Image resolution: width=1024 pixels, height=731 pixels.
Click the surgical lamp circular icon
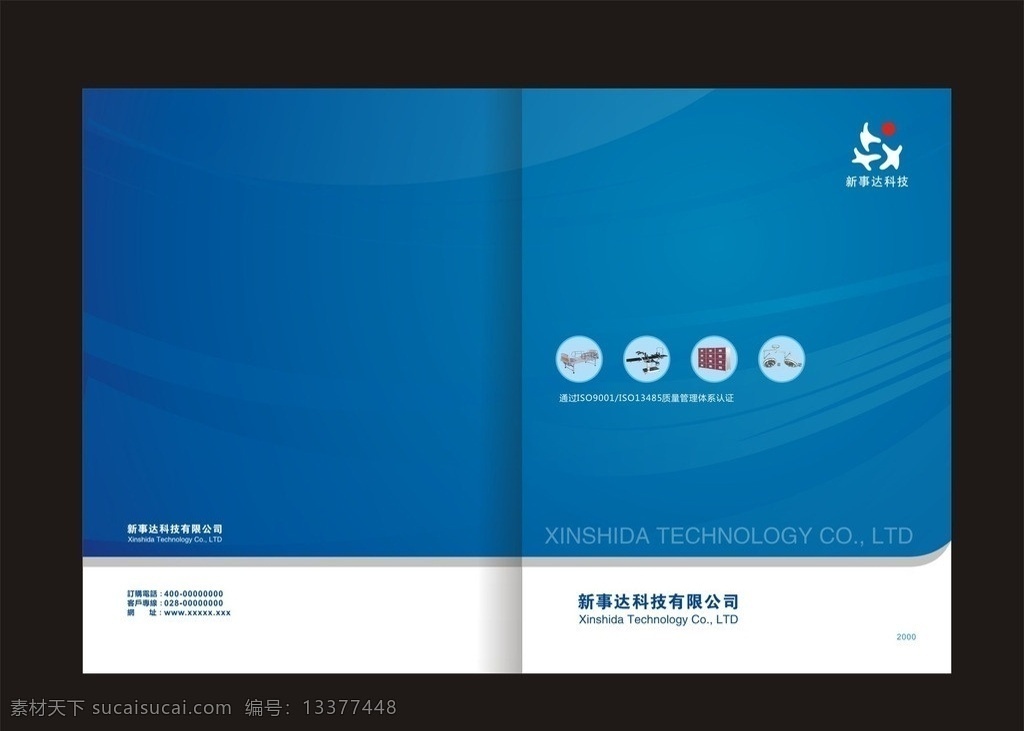782,359
